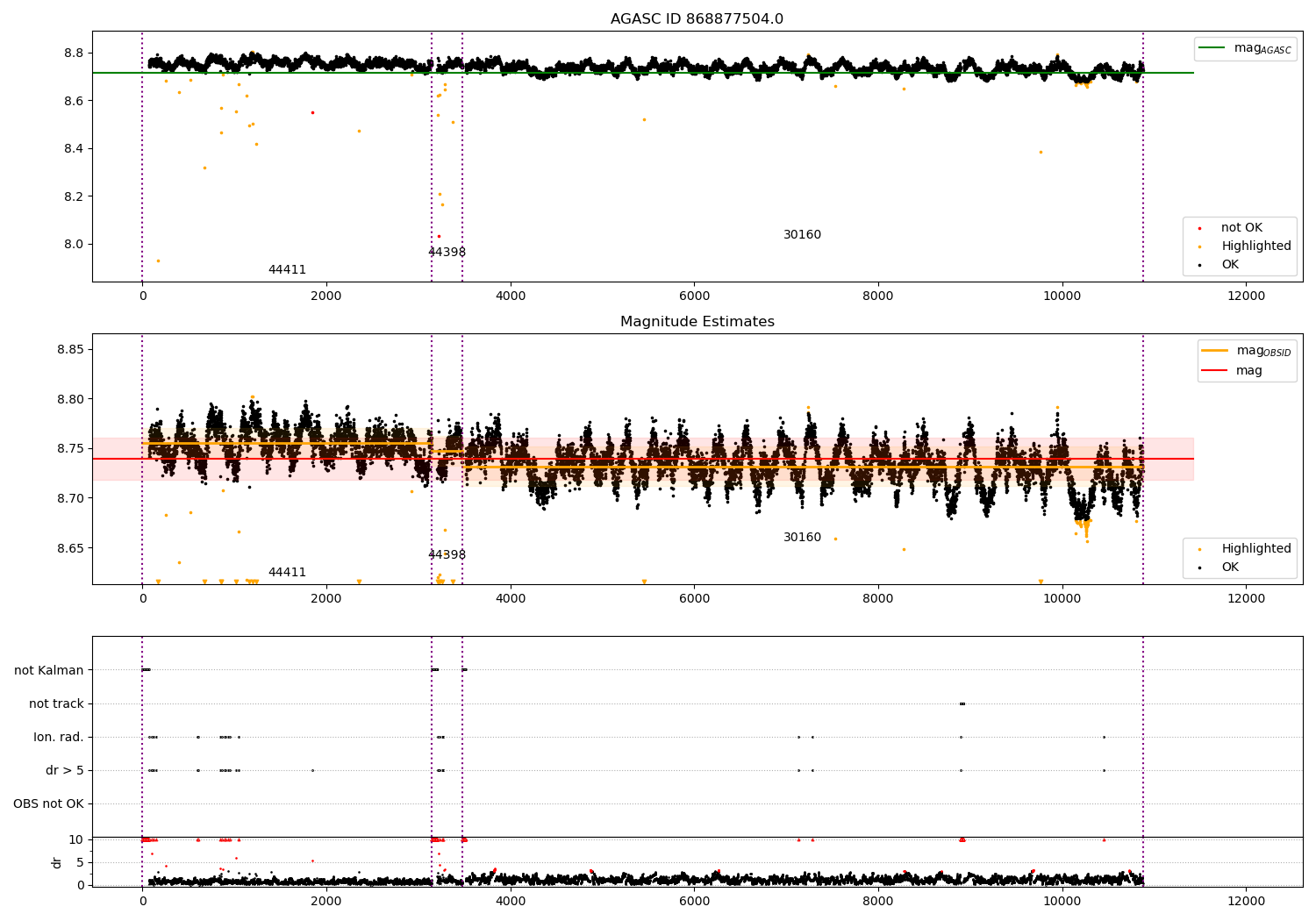Click obsid label 44411 in Magnitude Estimates plot
The width and height of the screenshot is (1316, 921).
(x=287, y=573)
